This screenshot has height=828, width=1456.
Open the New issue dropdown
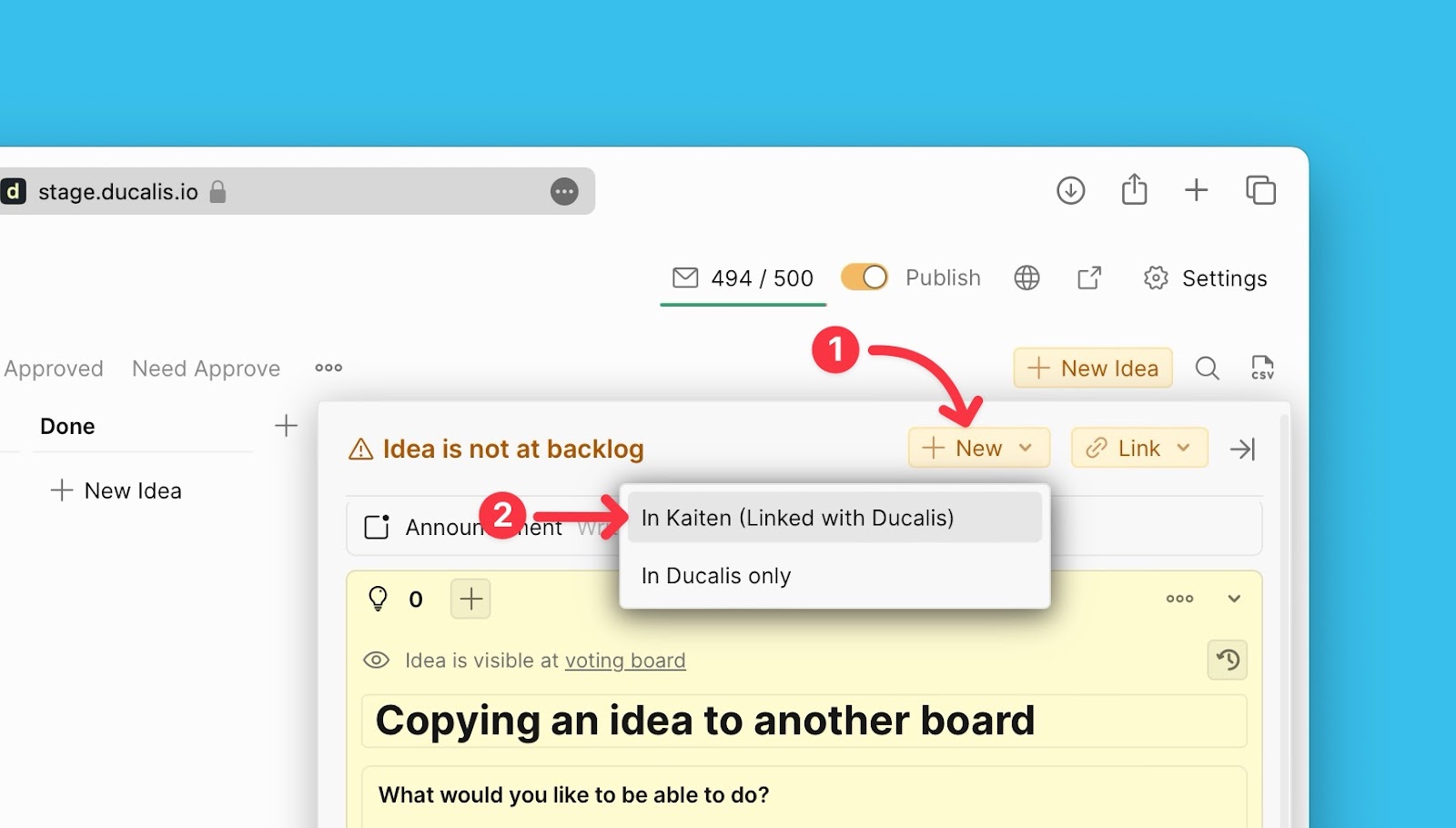pos(978,449)
